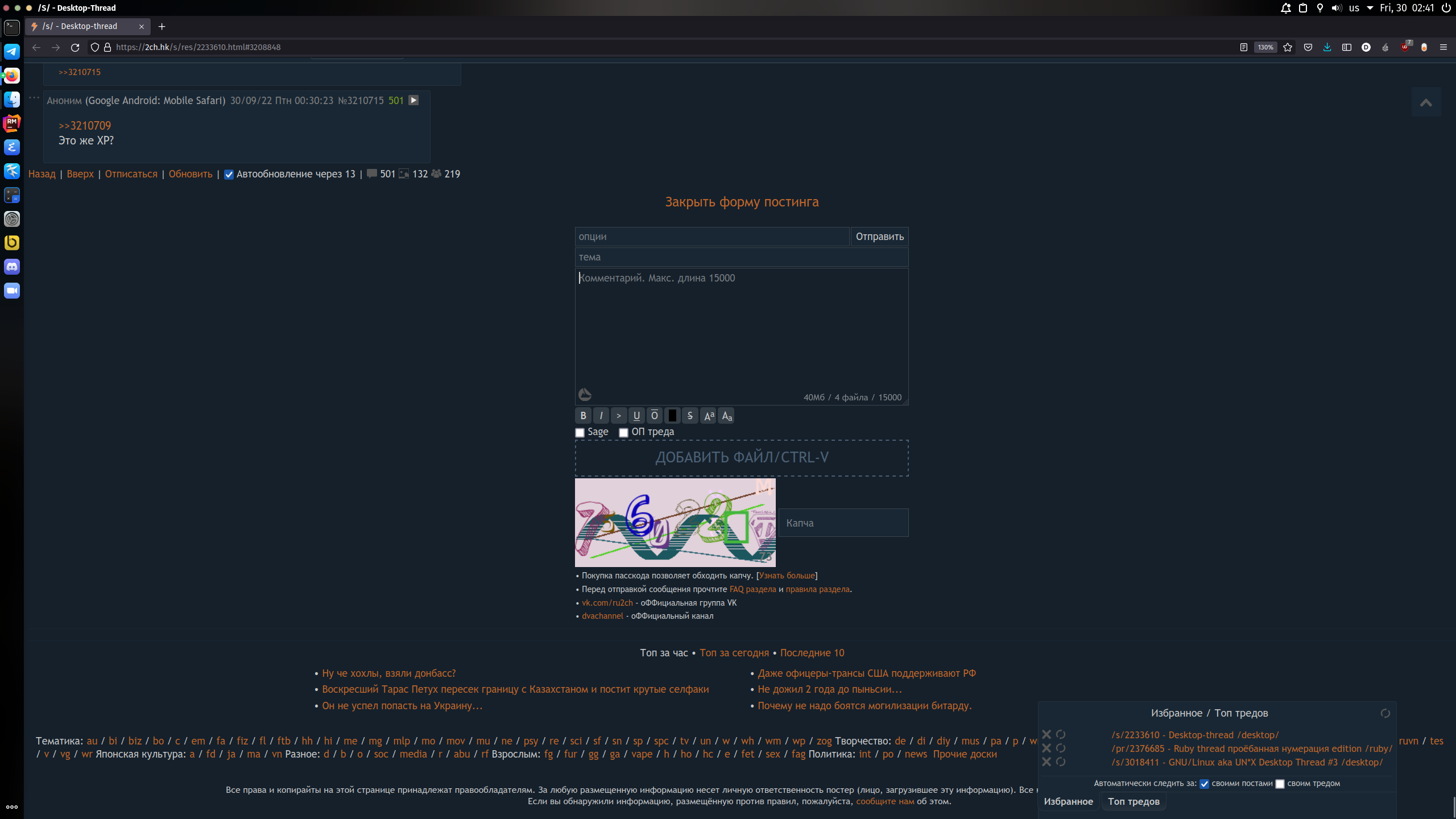1456x819 pixels.
Task: Expand post menu for №3210715
Action: [x=413, y=100]
